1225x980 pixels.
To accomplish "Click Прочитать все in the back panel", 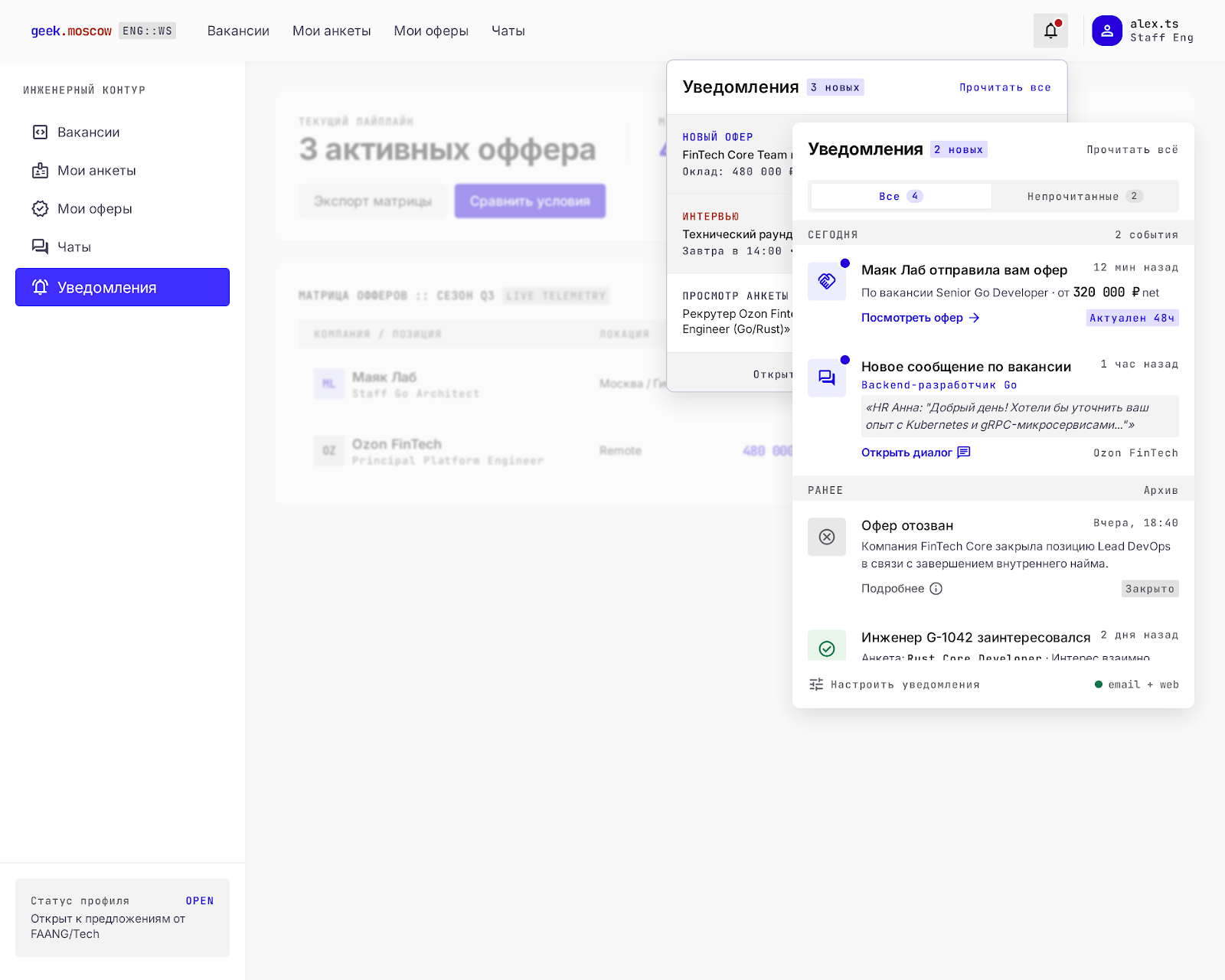I will click(x=1005, y=87).
